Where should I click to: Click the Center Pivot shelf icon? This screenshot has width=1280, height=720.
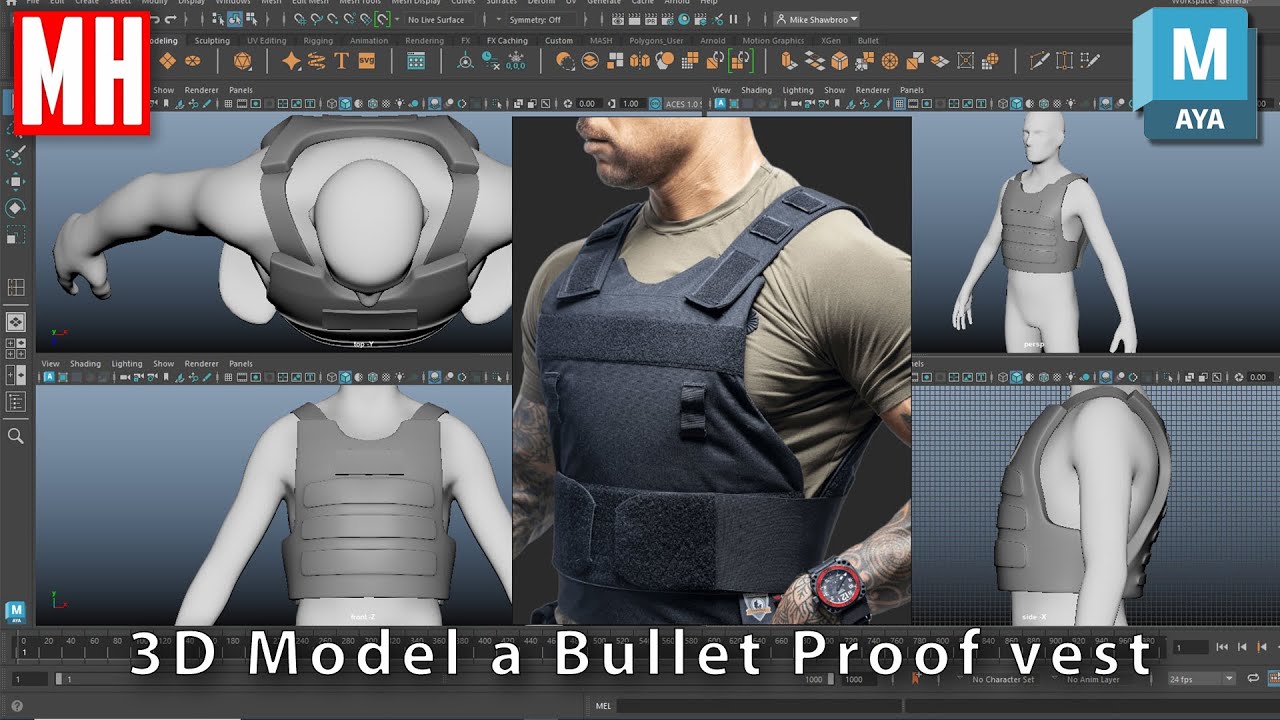(x=465, y=61)
